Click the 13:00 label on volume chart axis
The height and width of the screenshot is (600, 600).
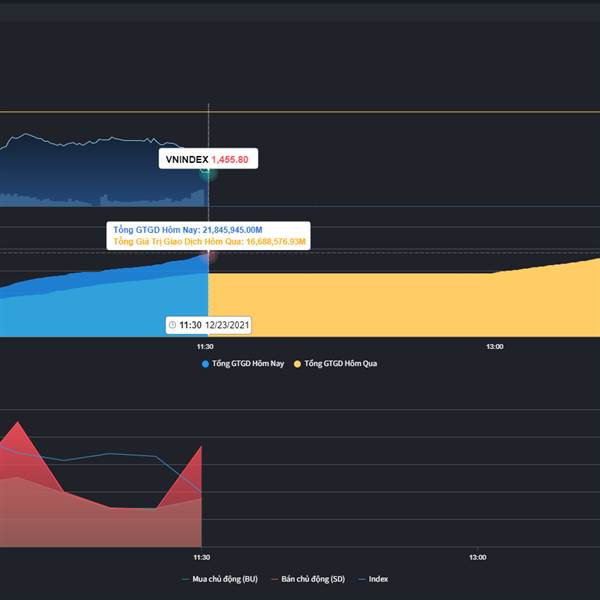click(495, 347)
